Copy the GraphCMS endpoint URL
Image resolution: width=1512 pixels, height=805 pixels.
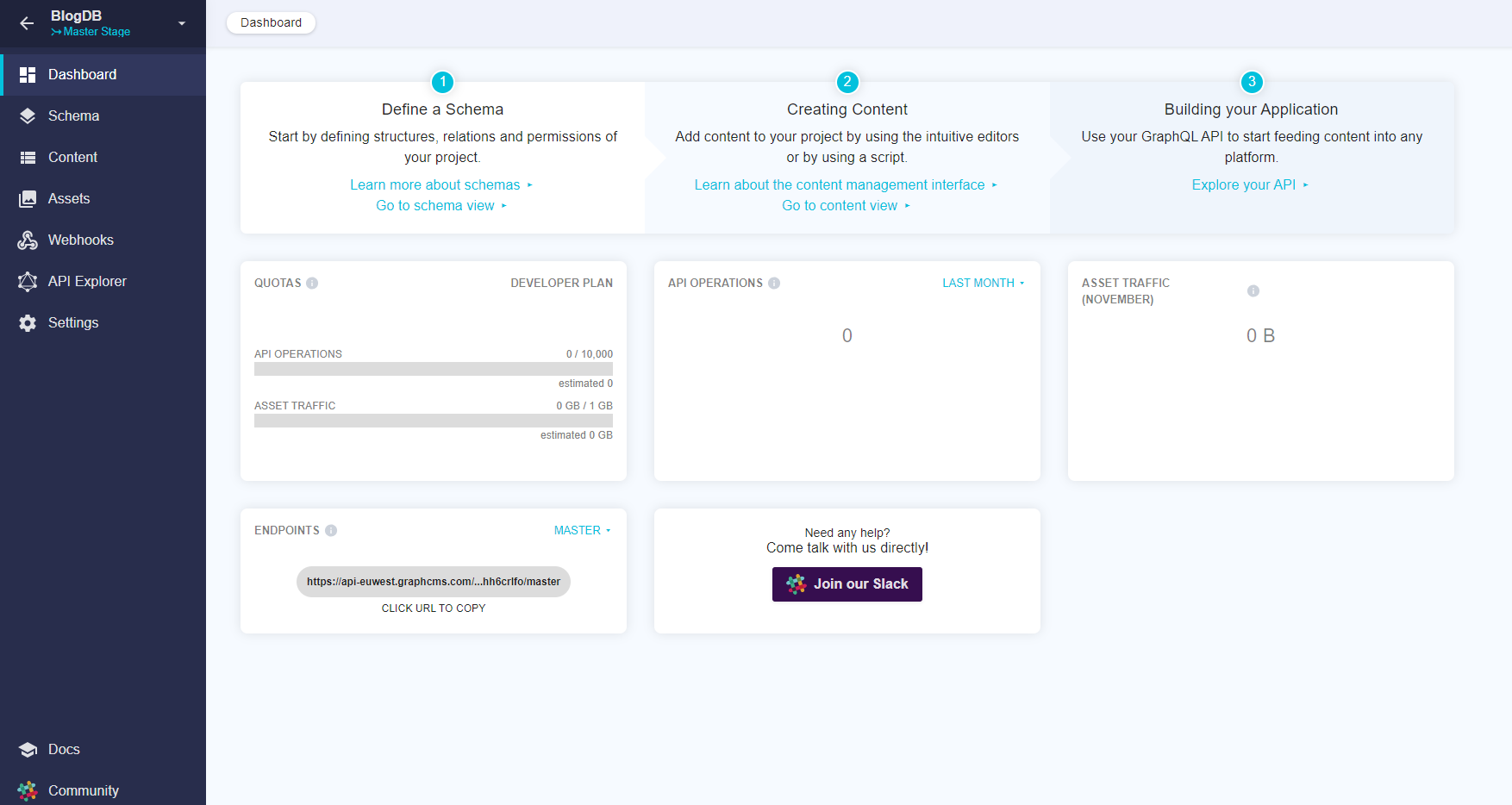tap(434, 582)
